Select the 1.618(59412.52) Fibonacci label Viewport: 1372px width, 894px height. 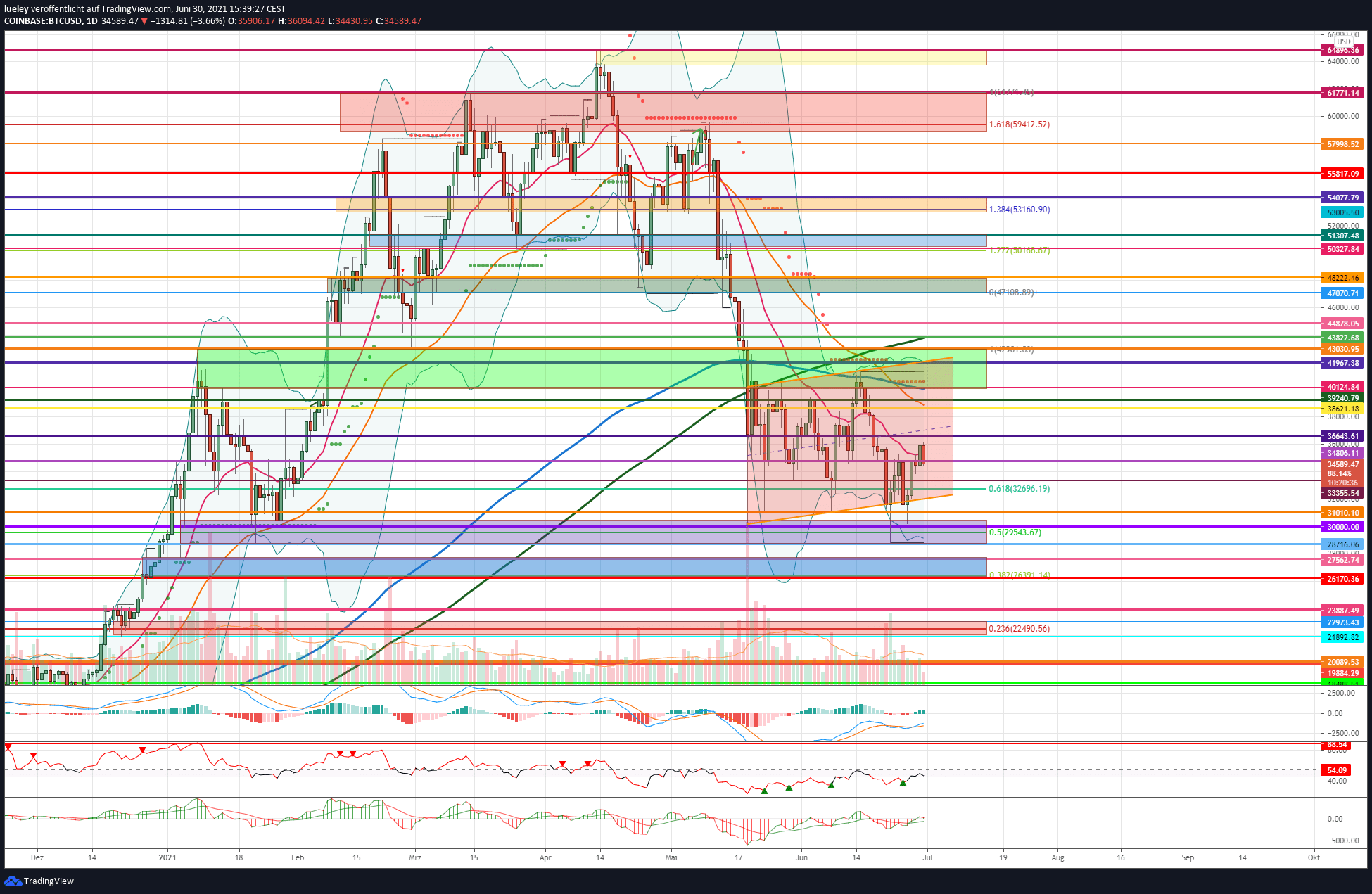point(1019,124)
